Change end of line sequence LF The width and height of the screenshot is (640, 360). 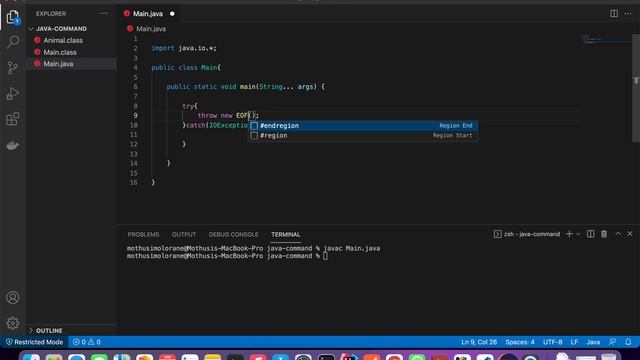pyautogui.click(x=574, y=342)
